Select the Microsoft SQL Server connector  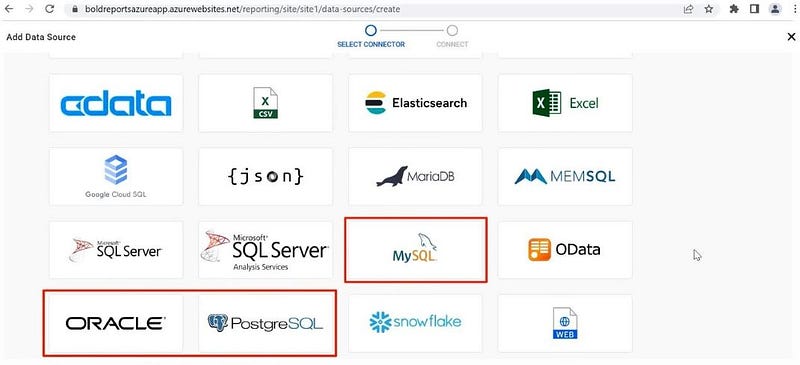tap(116, 250)
